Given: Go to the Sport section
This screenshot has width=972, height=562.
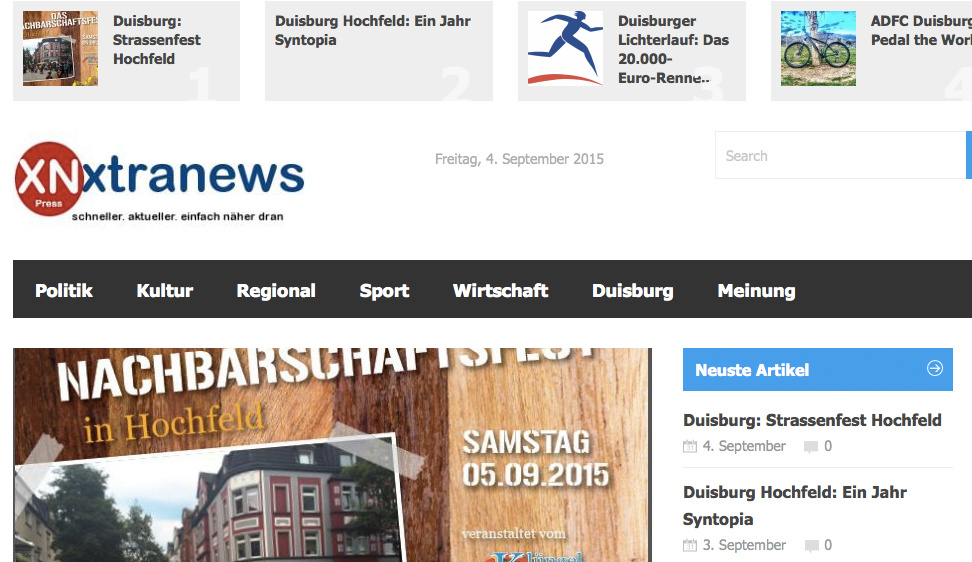Looking at the screenshot, I should click(x=384, y=290).
